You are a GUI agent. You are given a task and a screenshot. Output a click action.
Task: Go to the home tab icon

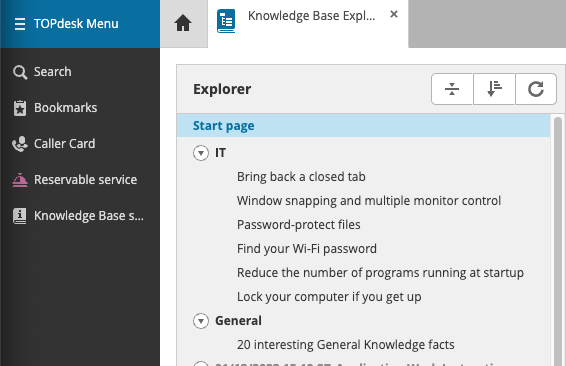click(x=183, y=23)
